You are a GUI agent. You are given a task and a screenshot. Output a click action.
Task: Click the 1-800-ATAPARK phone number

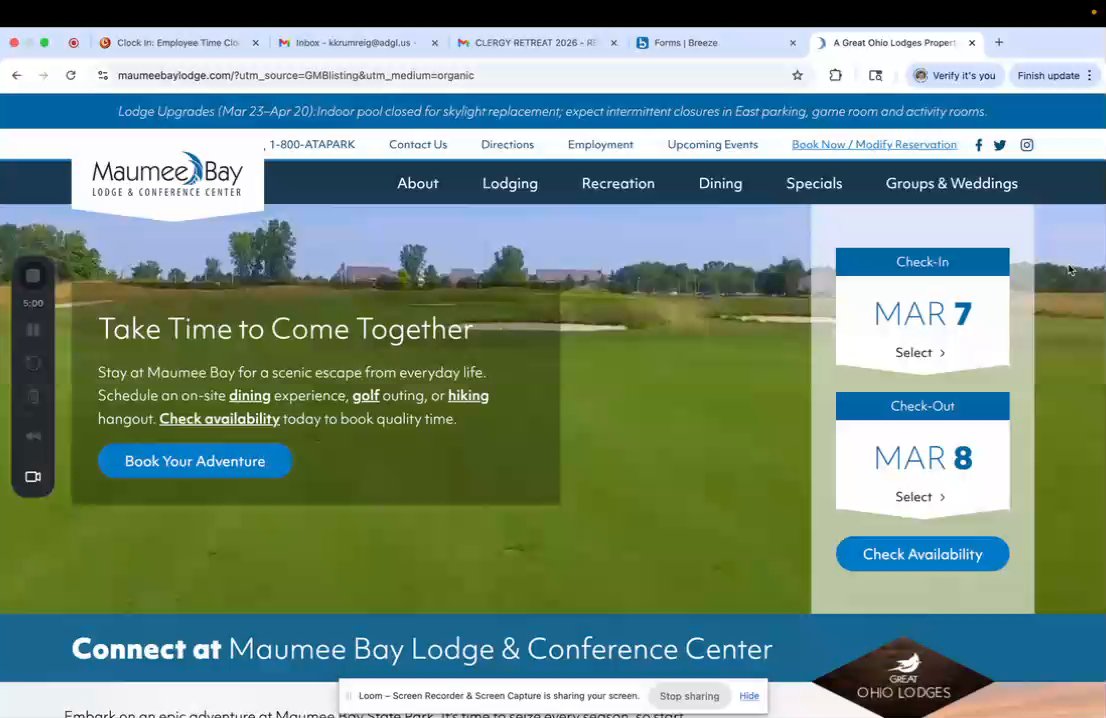312,145
